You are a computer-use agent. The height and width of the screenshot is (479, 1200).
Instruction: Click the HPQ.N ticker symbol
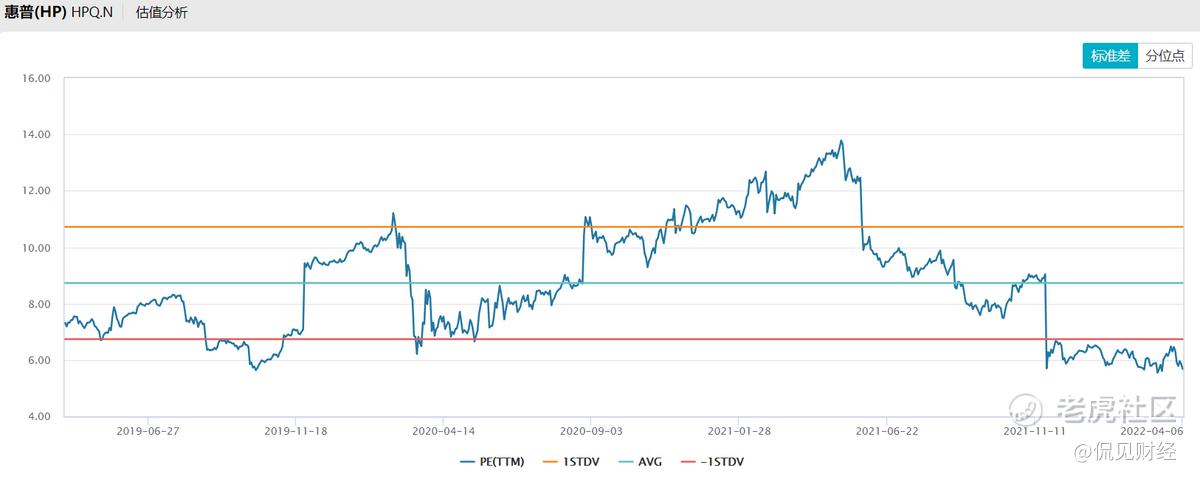(92, 13)
